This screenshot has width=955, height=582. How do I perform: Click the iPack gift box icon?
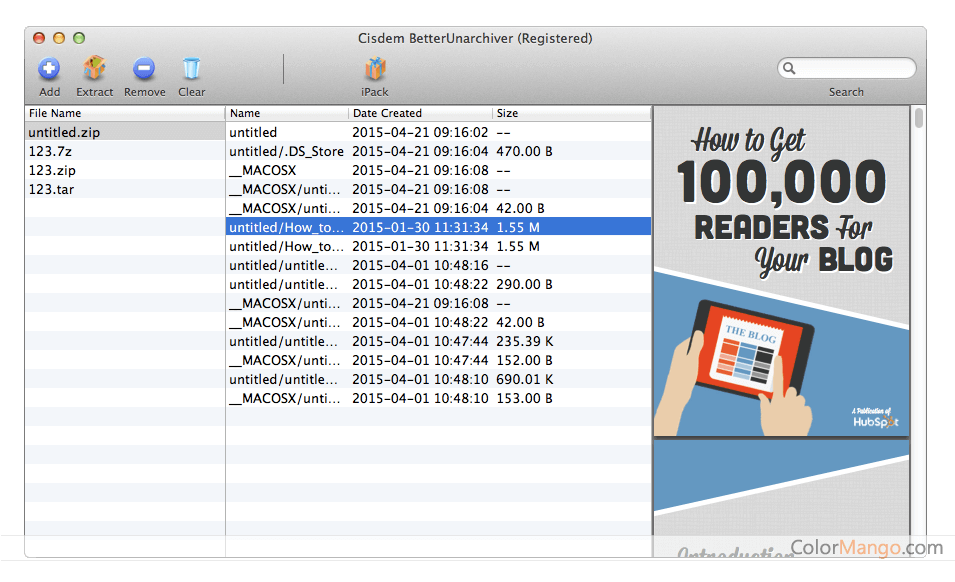[375, 69]
